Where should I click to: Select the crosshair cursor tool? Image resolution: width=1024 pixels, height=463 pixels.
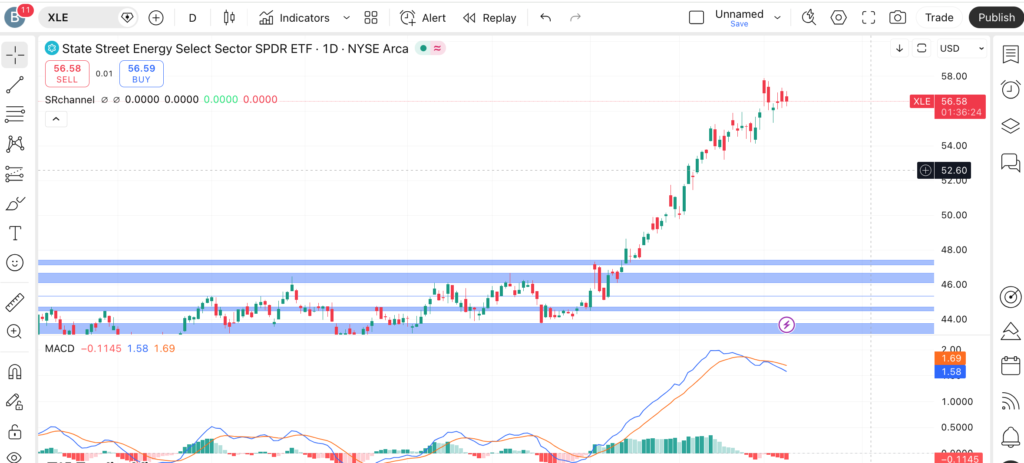coord(14,55)
